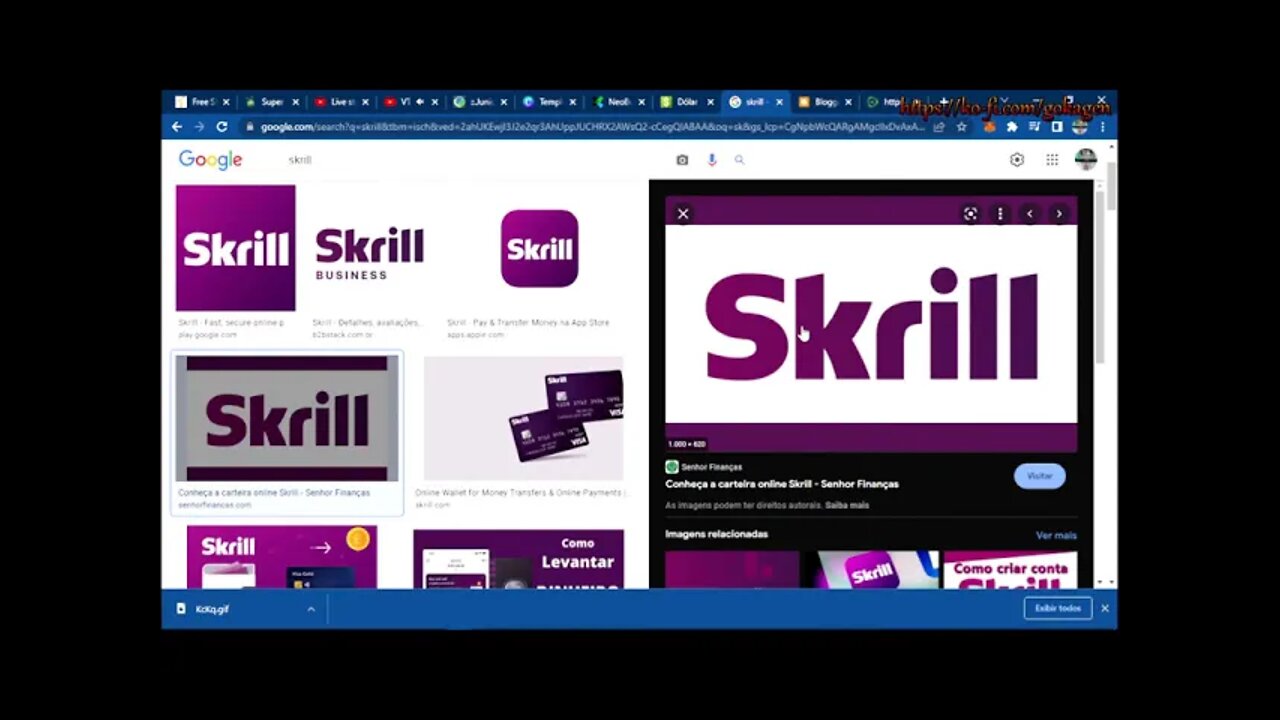Image resolution: width=1280 pixels, height=720 pixels.
Task: Select the Como Levantar thumbnail
Action: [x=518, y=558]
